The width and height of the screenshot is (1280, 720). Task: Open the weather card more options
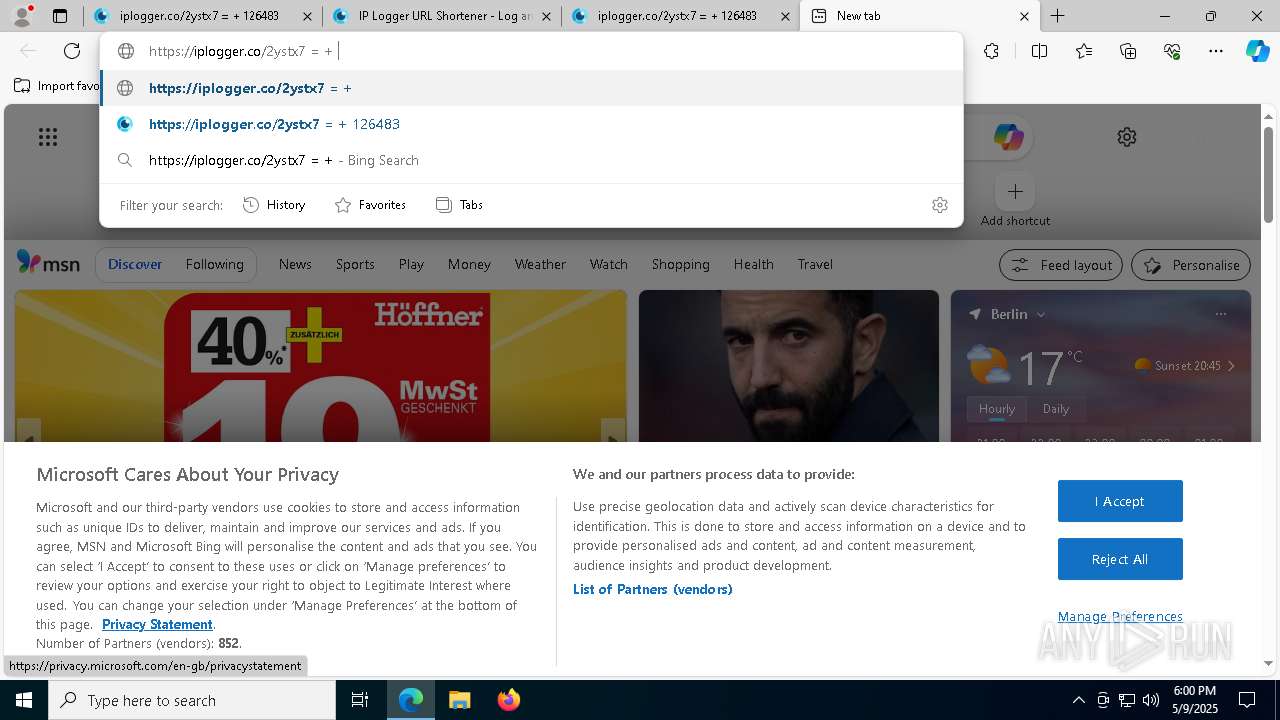(1220, 314)
